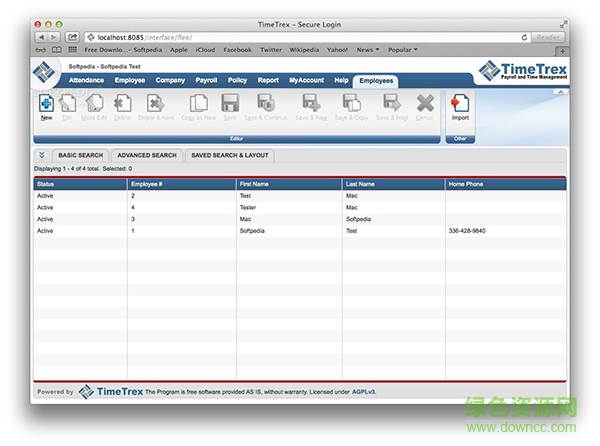Select the row with Employee # 2
The height and width of the screenshot is (446, 600).
tap(300, 195)
